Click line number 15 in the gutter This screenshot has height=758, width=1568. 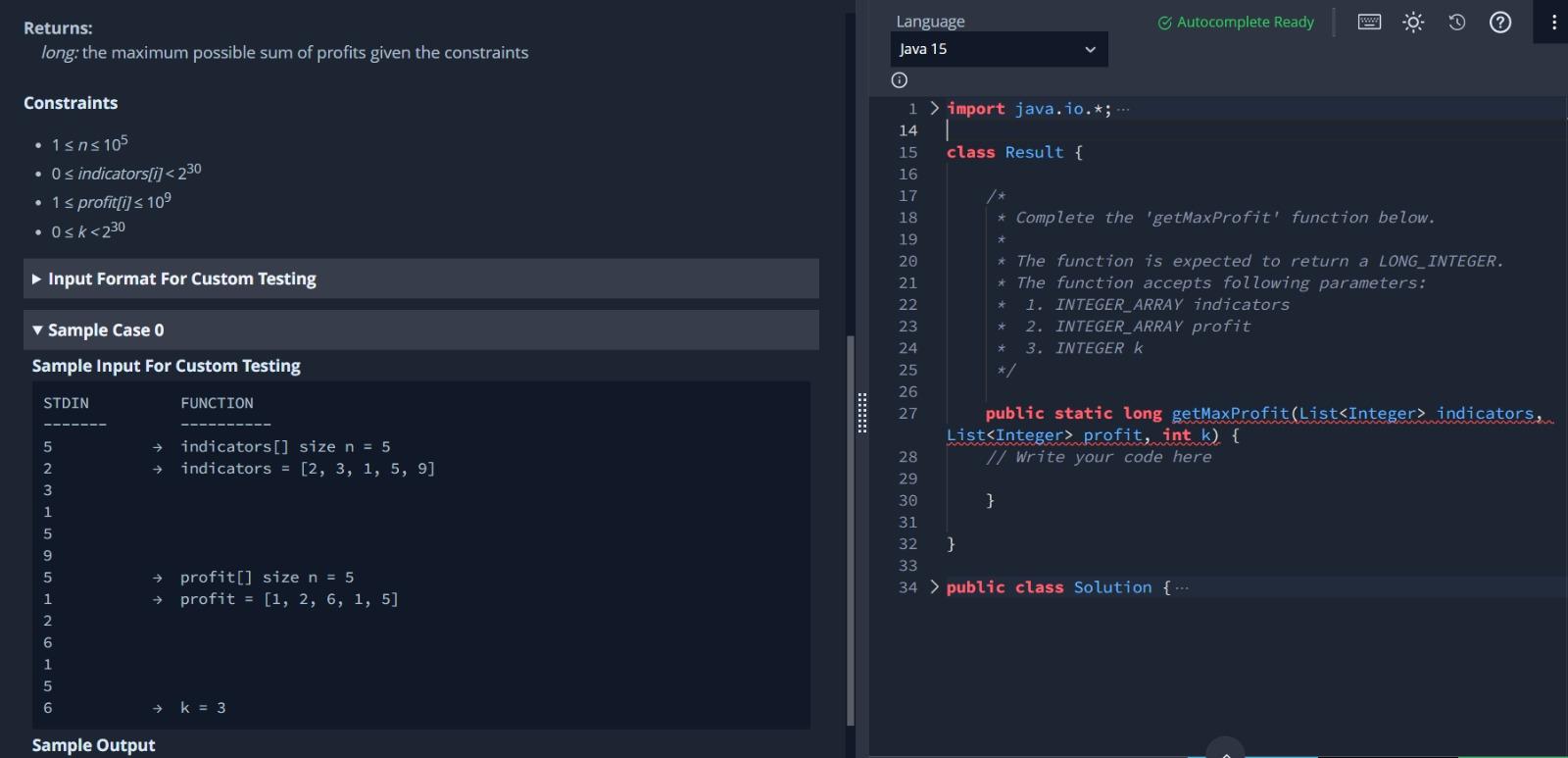point(907,152)
